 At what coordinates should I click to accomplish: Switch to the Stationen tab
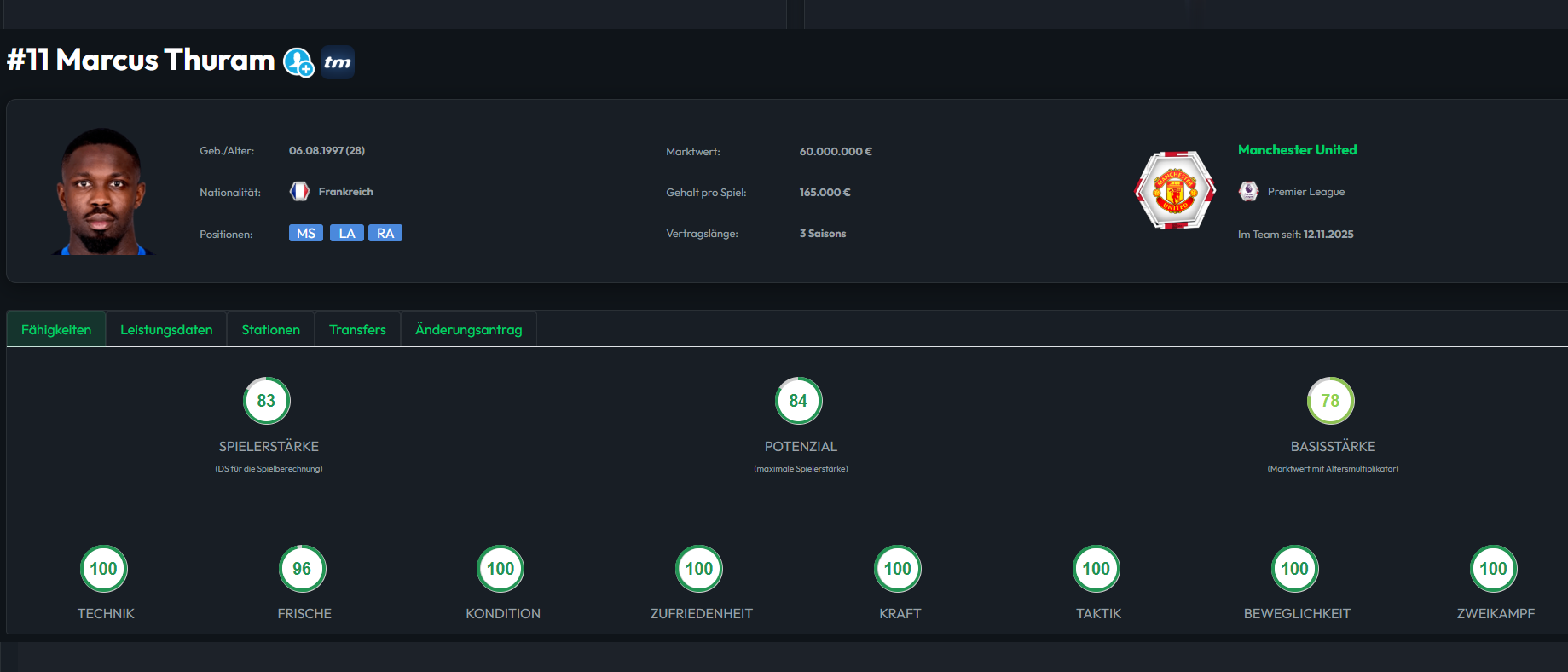pyautogui.click(x=270, y=330)
